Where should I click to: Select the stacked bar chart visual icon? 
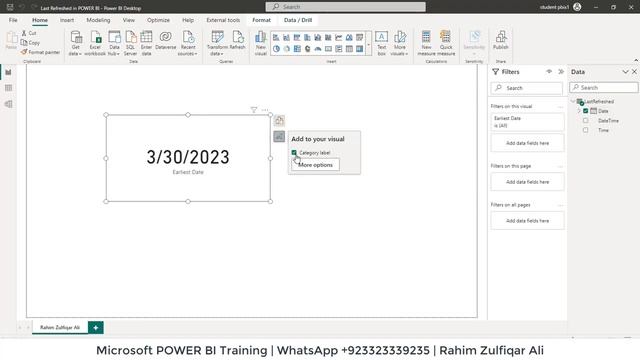[276, 38]
